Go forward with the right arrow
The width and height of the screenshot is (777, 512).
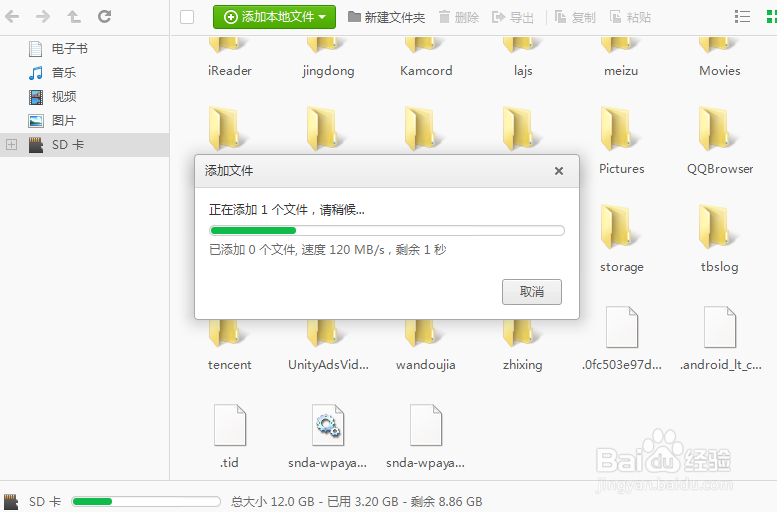click(x=43, y=17)
